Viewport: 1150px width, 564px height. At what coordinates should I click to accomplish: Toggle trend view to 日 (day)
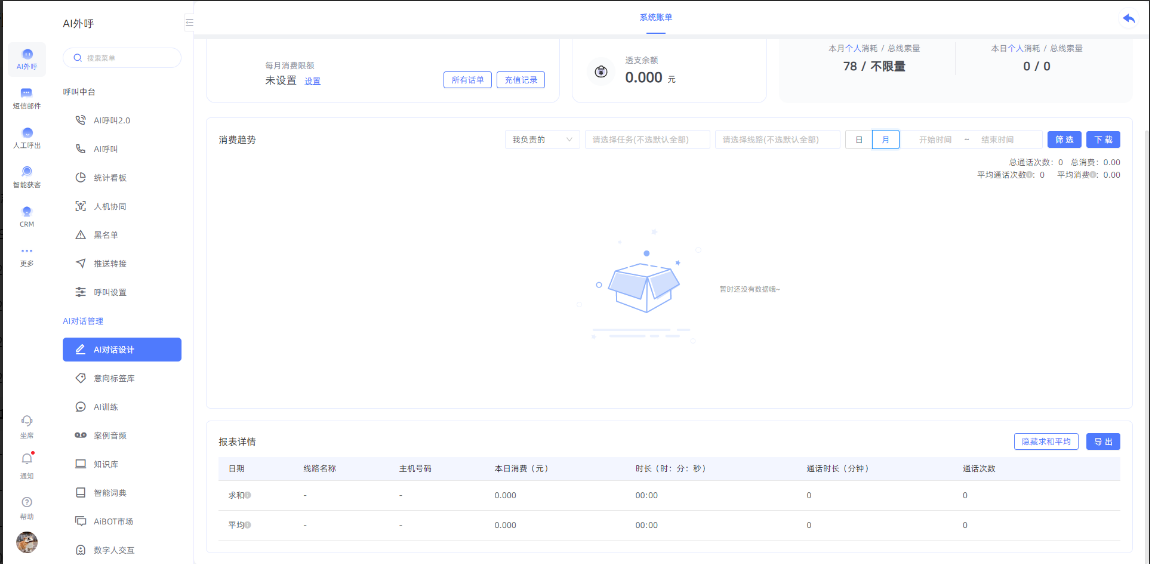[858, 140]
